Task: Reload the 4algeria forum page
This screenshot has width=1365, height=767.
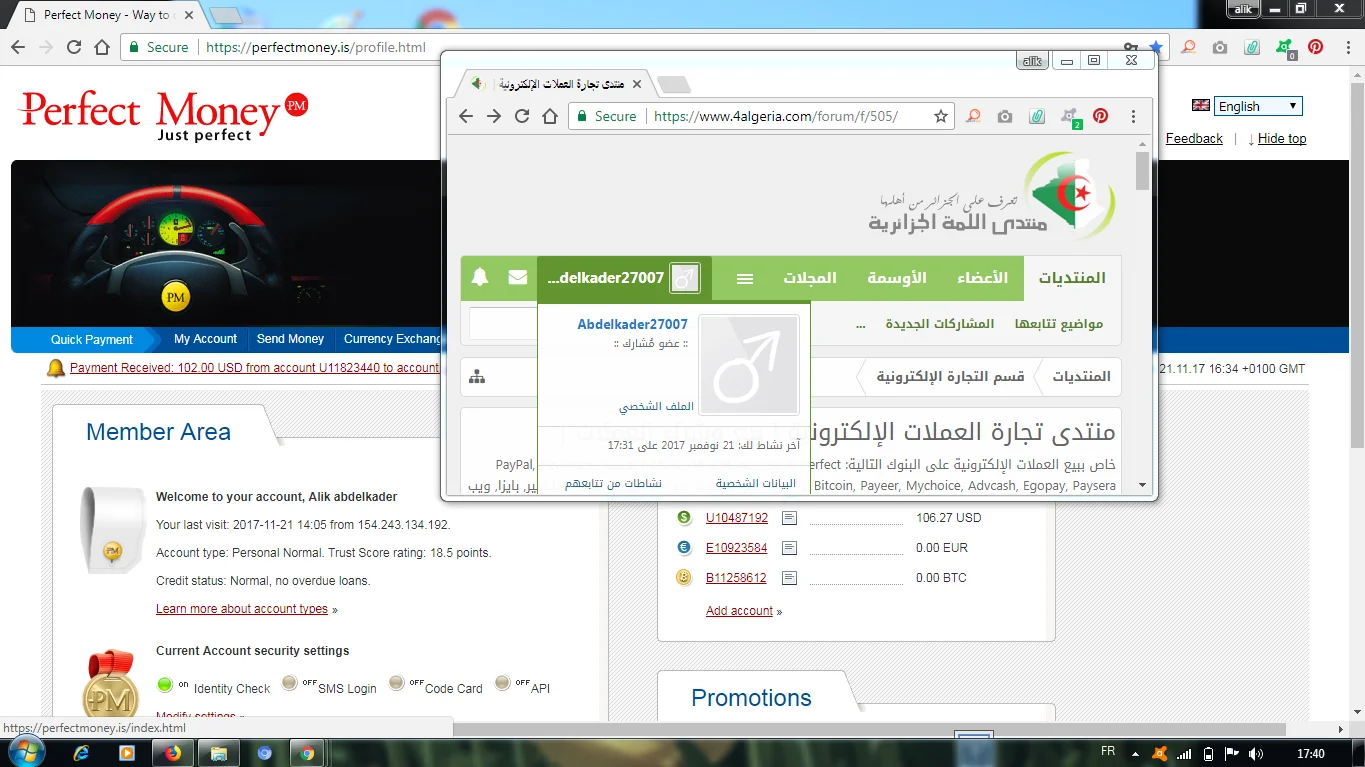Action: [x=522, y=116]
